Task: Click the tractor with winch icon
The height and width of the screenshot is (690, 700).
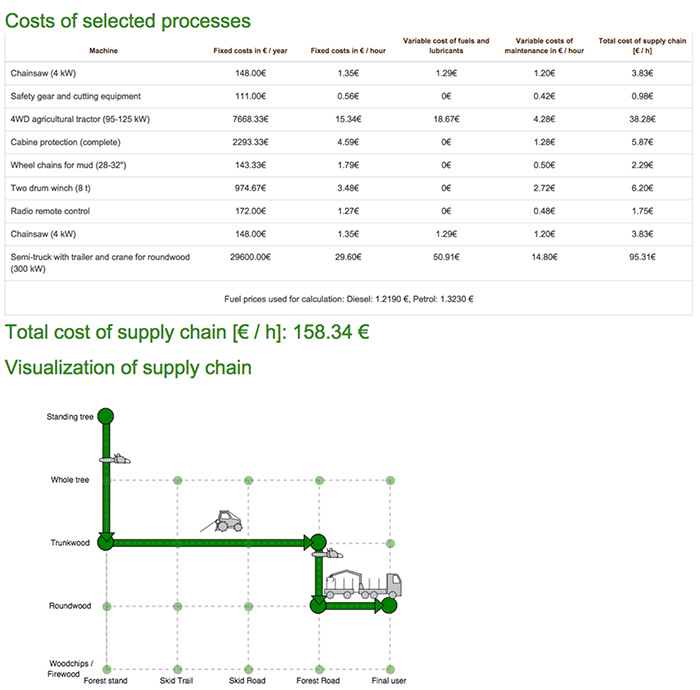Action: coord(228,521)
